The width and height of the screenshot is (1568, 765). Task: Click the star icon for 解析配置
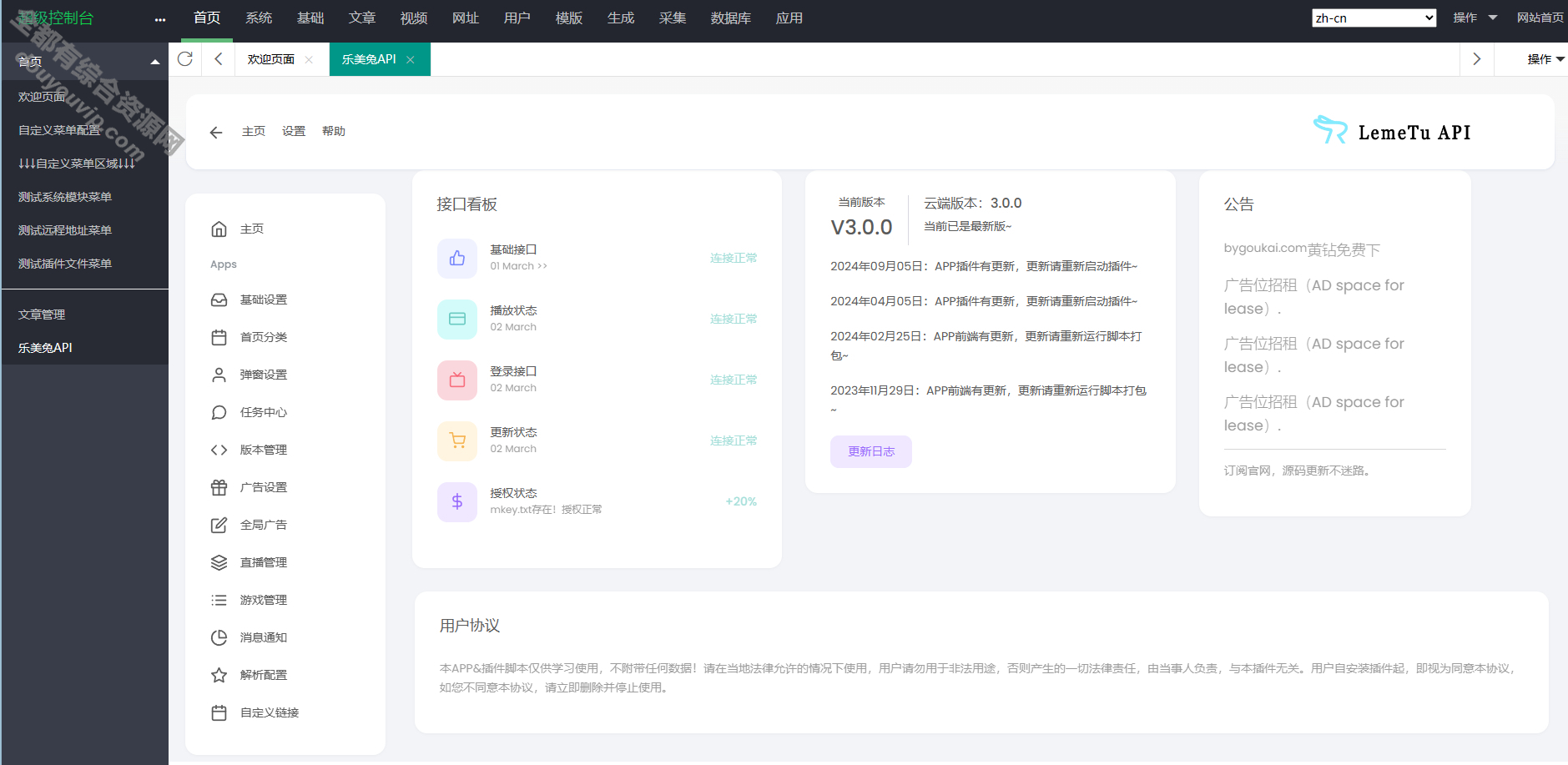(219, 675)
